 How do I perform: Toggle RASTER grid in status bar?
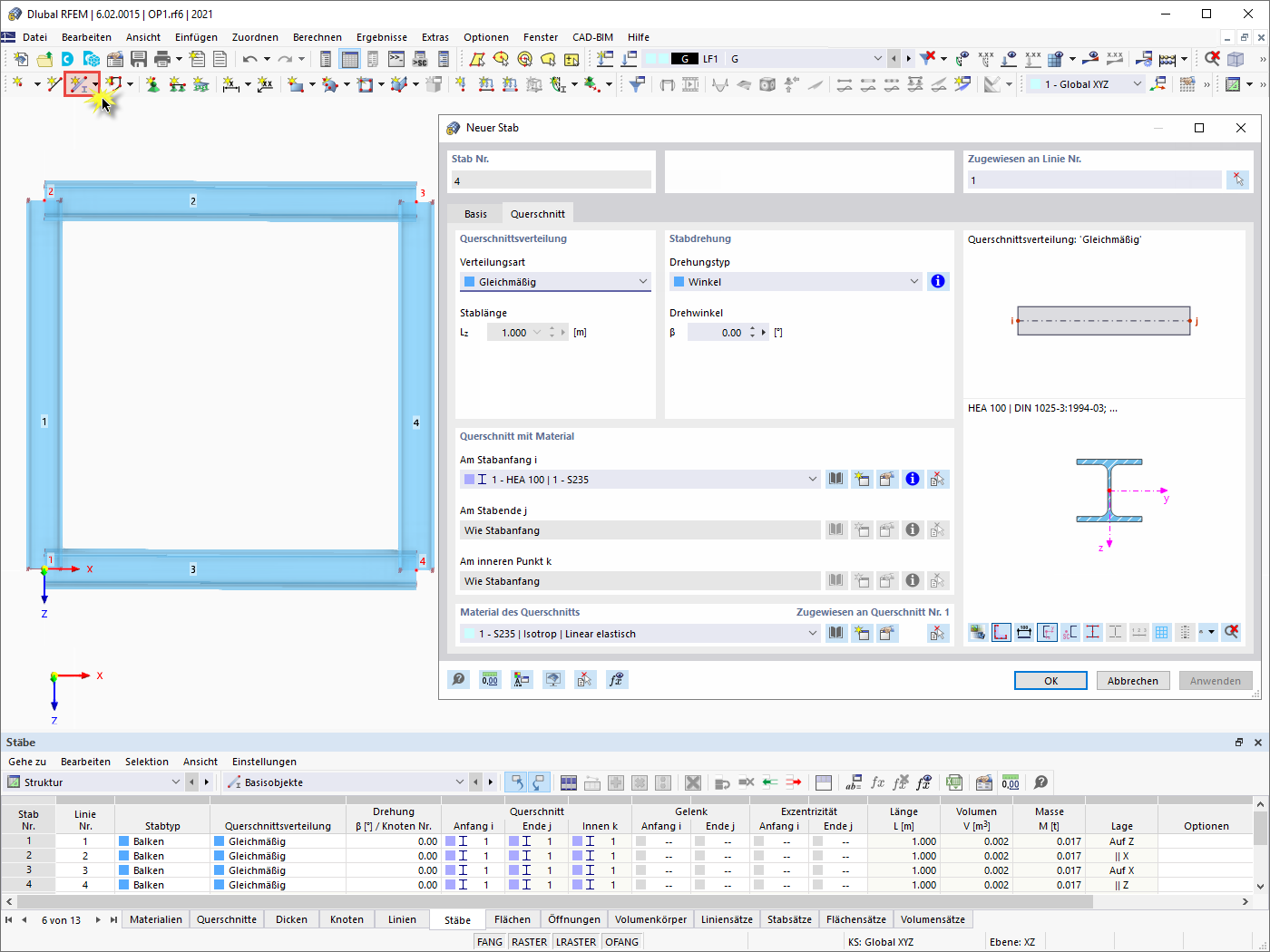pyautogui.click(x=529, y=942)
